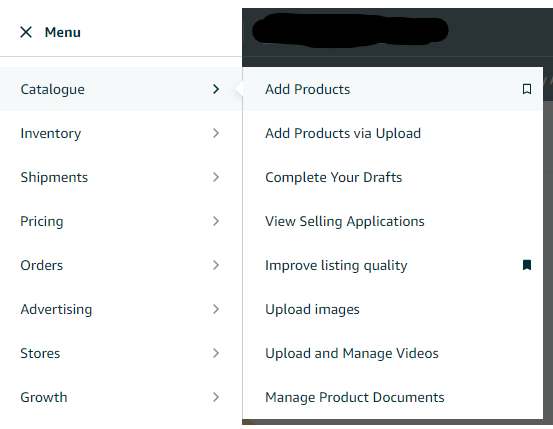Click the Growth chevron icon
Screen dimensions: 553x429
pos(216,397)
